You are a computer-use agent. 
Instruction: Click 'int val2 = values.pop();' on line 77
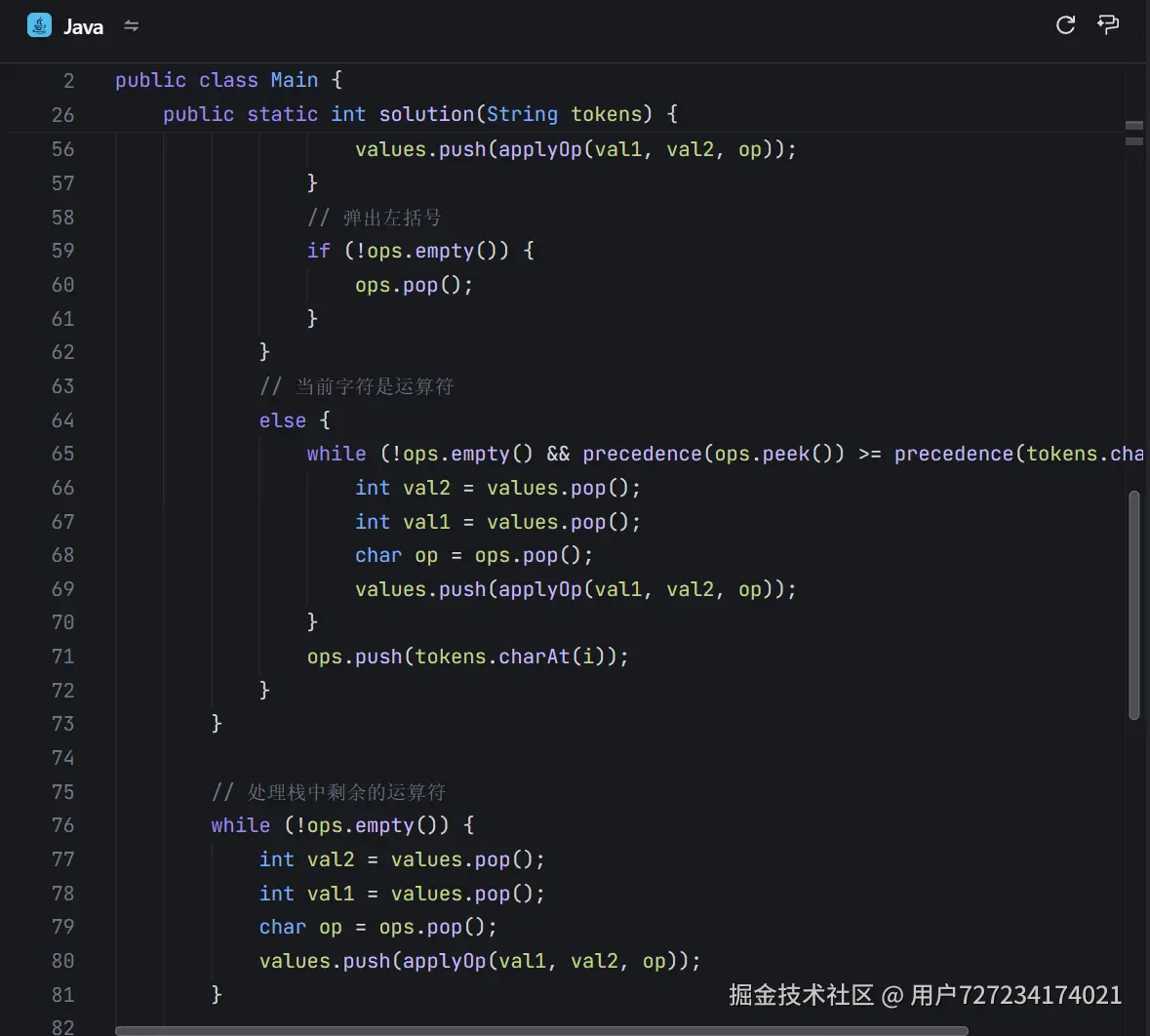click(x=402, y=859)
